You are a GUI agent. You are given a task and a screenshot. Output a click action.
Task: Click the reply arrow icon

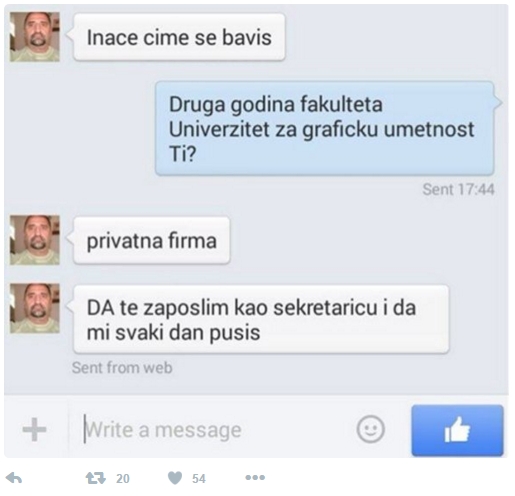coord(14,478)
